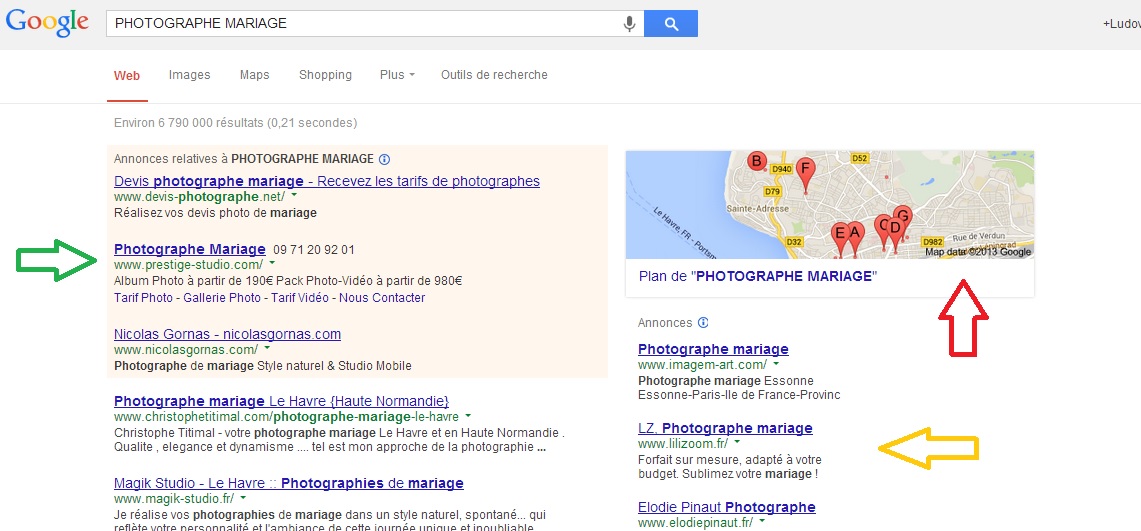Click the Tarif Photo sitelink
Image resolution: width=1141 pixels, height=531 pixels.
(143, 298)
